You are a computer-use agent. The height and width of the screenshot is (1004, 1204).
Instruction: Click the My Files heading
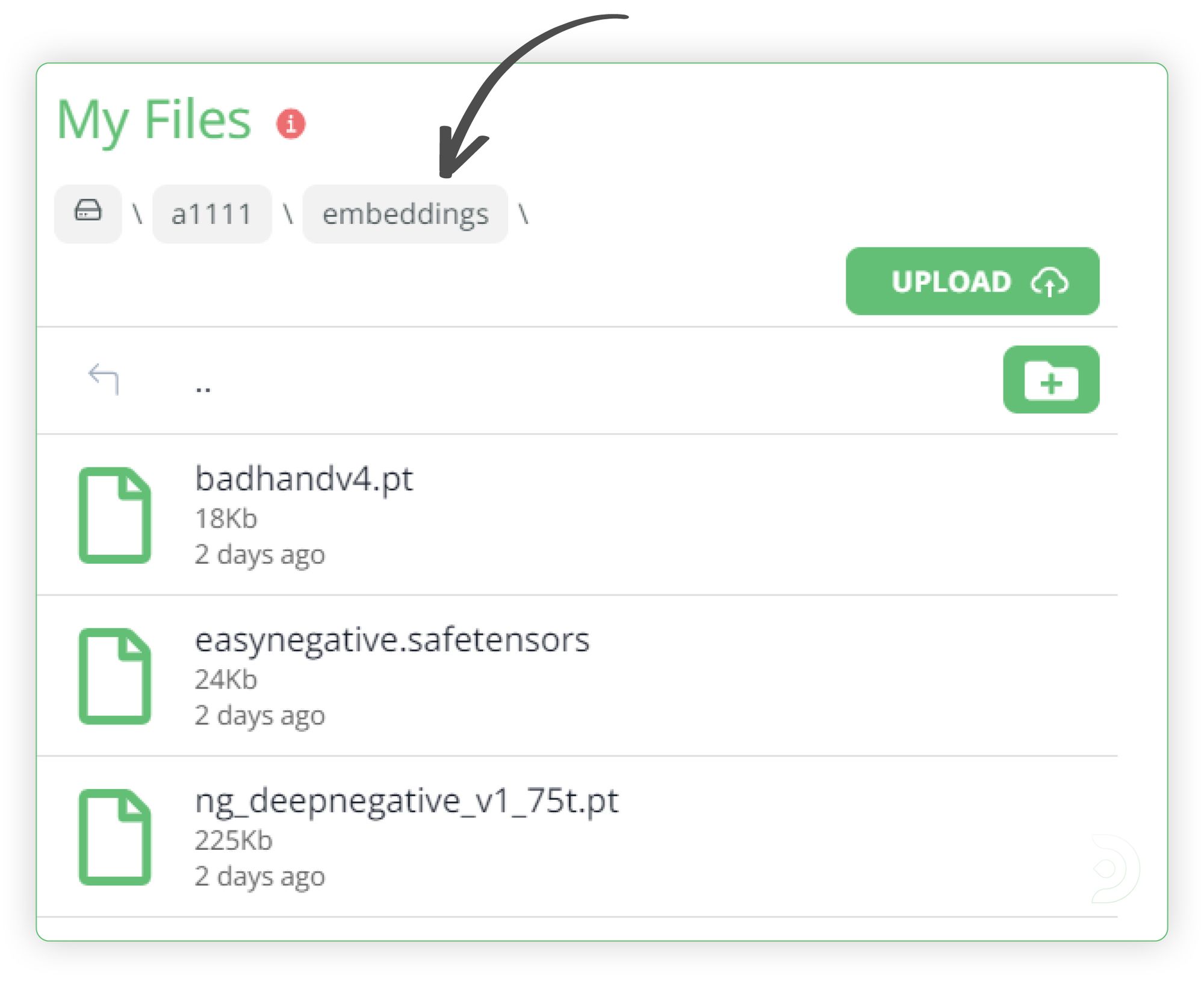pyautogui.click(x=154, y=120)
